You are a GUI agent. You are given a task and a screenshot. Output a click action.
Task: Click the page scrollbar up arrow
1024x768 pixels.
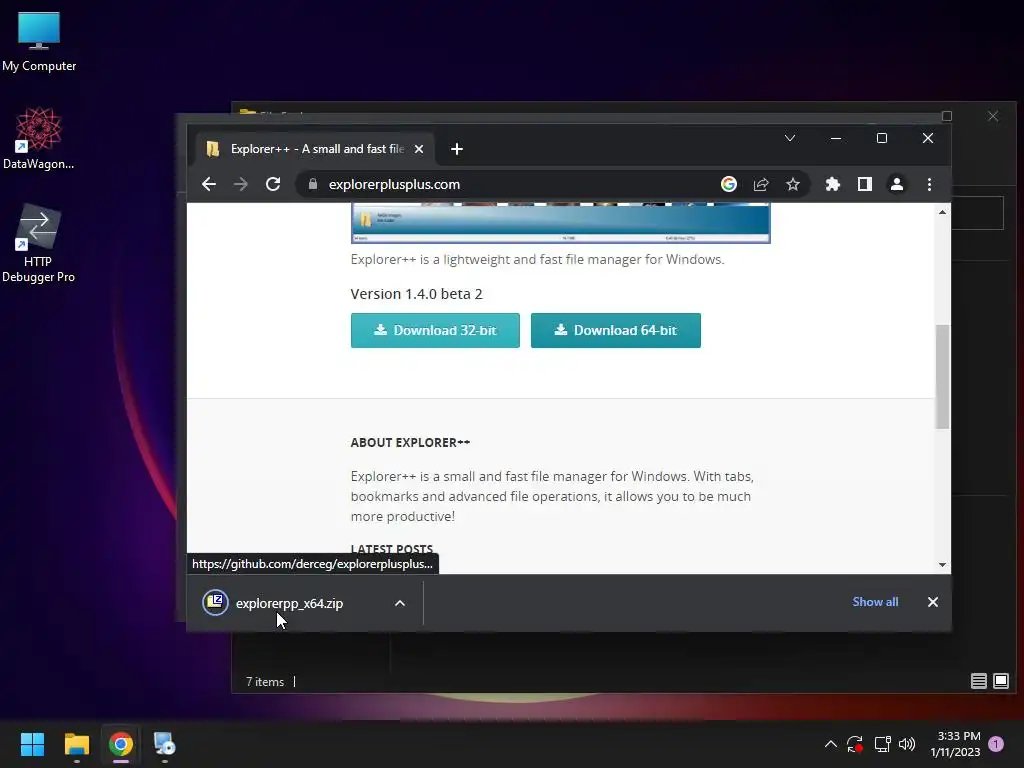tap(942, 212)
